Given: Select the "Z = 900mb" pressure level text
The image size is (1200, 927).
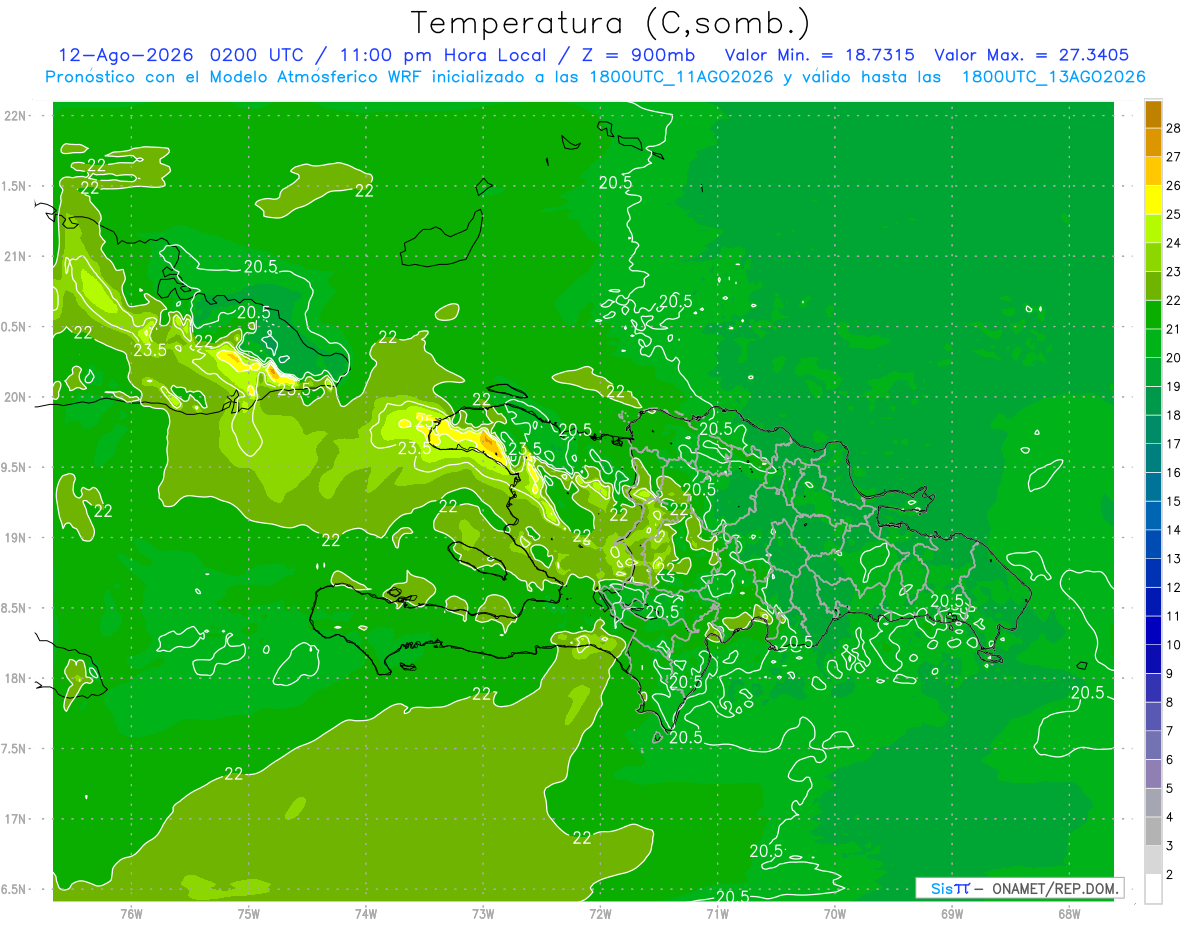Looking at the screenshot, I should [x=638, y=55].
